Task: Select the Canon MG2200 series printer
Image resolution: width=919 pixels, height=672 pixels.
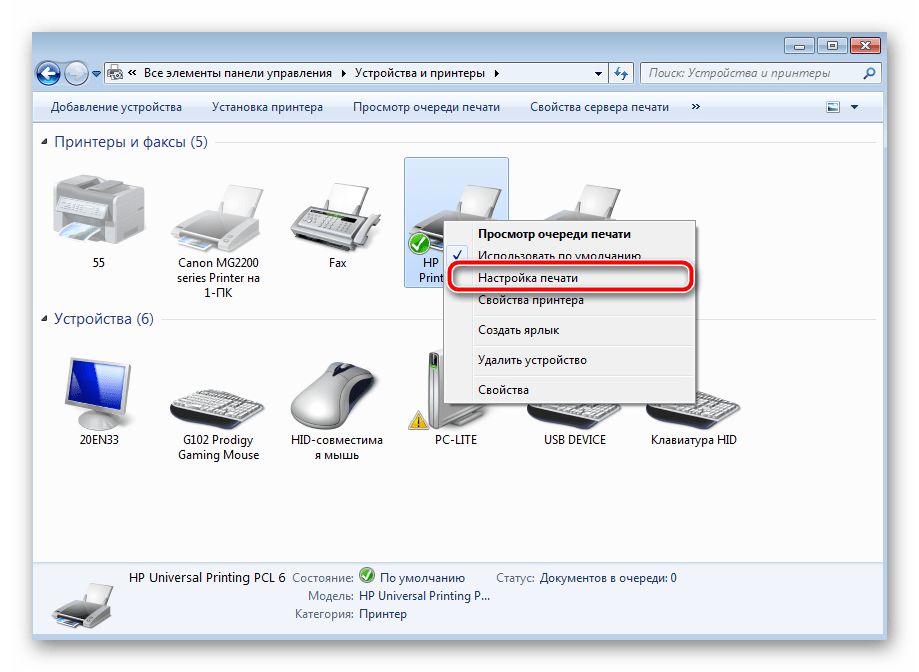Action: click(x=217, y=223)
